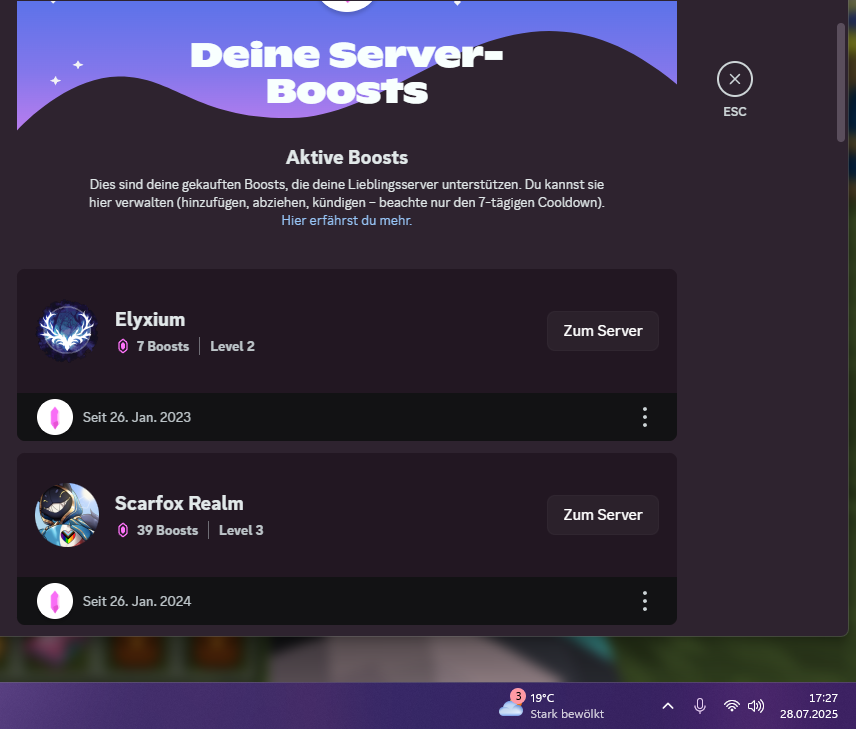Click the 'Level 3' label for Scarfox Realm
856x729 pixels.
[241, 530]
